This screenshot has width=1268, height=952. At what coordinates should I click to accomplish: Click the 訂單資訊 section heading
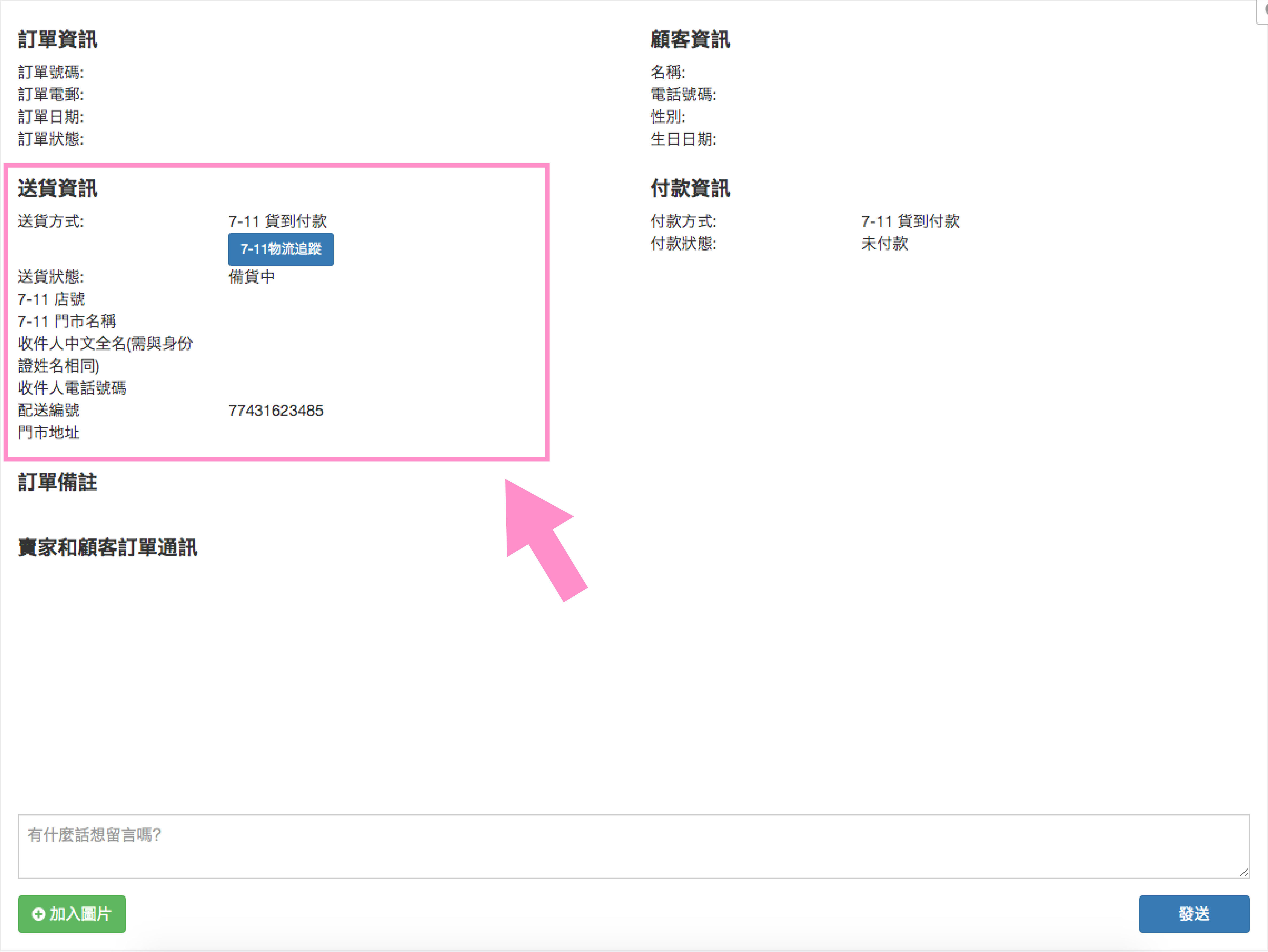click(x=57, y=39)
